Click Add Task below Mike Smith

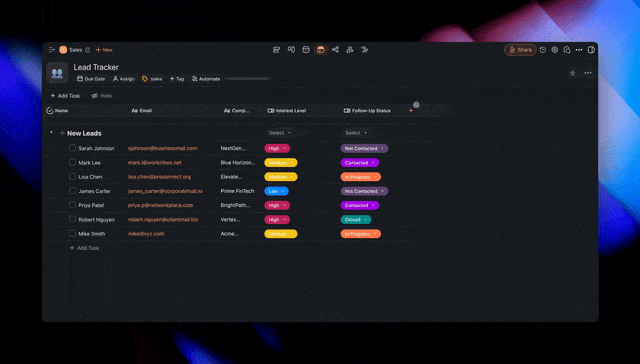85,248
